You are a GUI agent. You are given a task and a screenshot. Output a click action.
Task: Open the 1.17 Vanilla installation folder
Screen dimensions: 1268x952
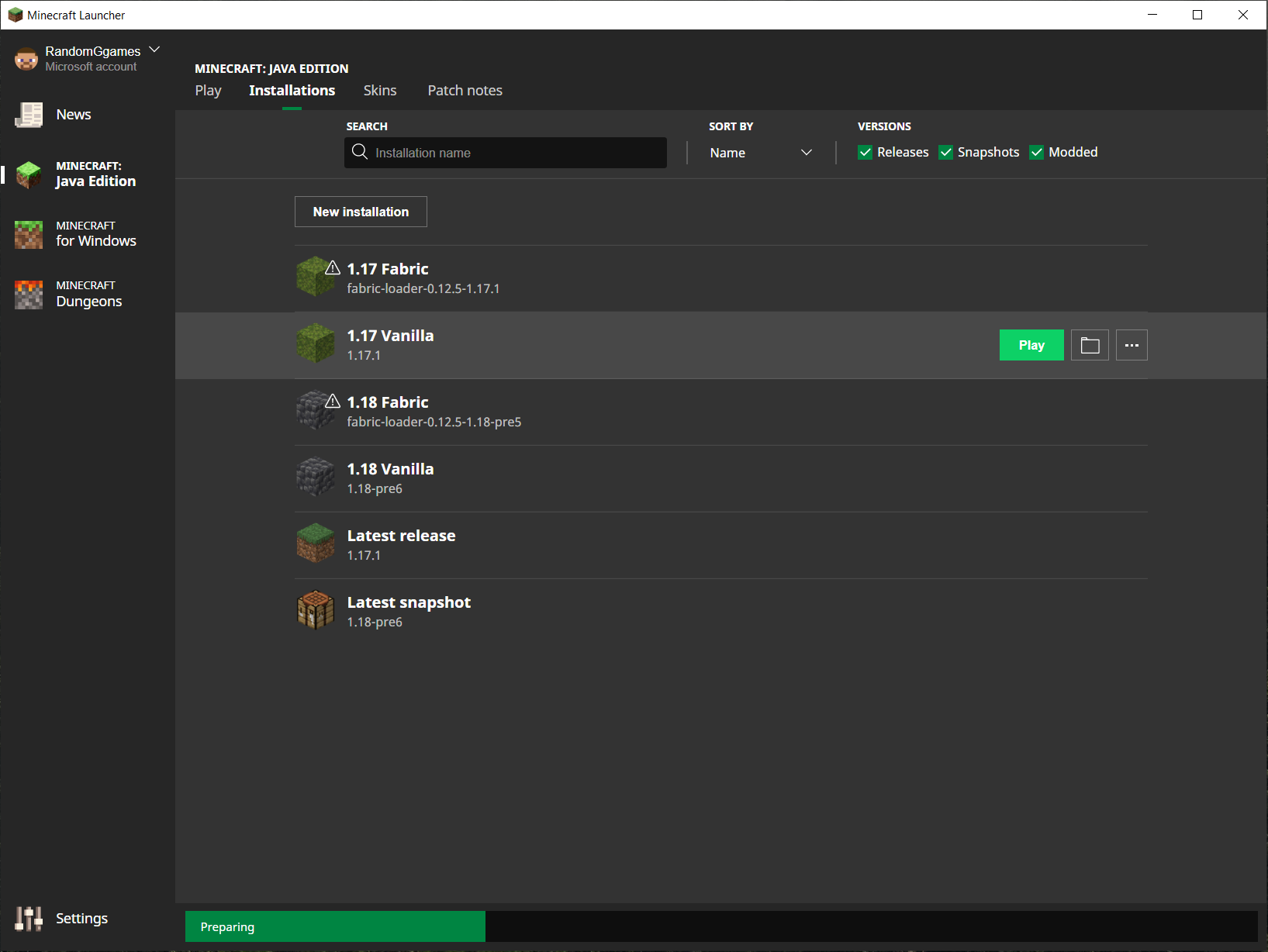coord(1090,345)
